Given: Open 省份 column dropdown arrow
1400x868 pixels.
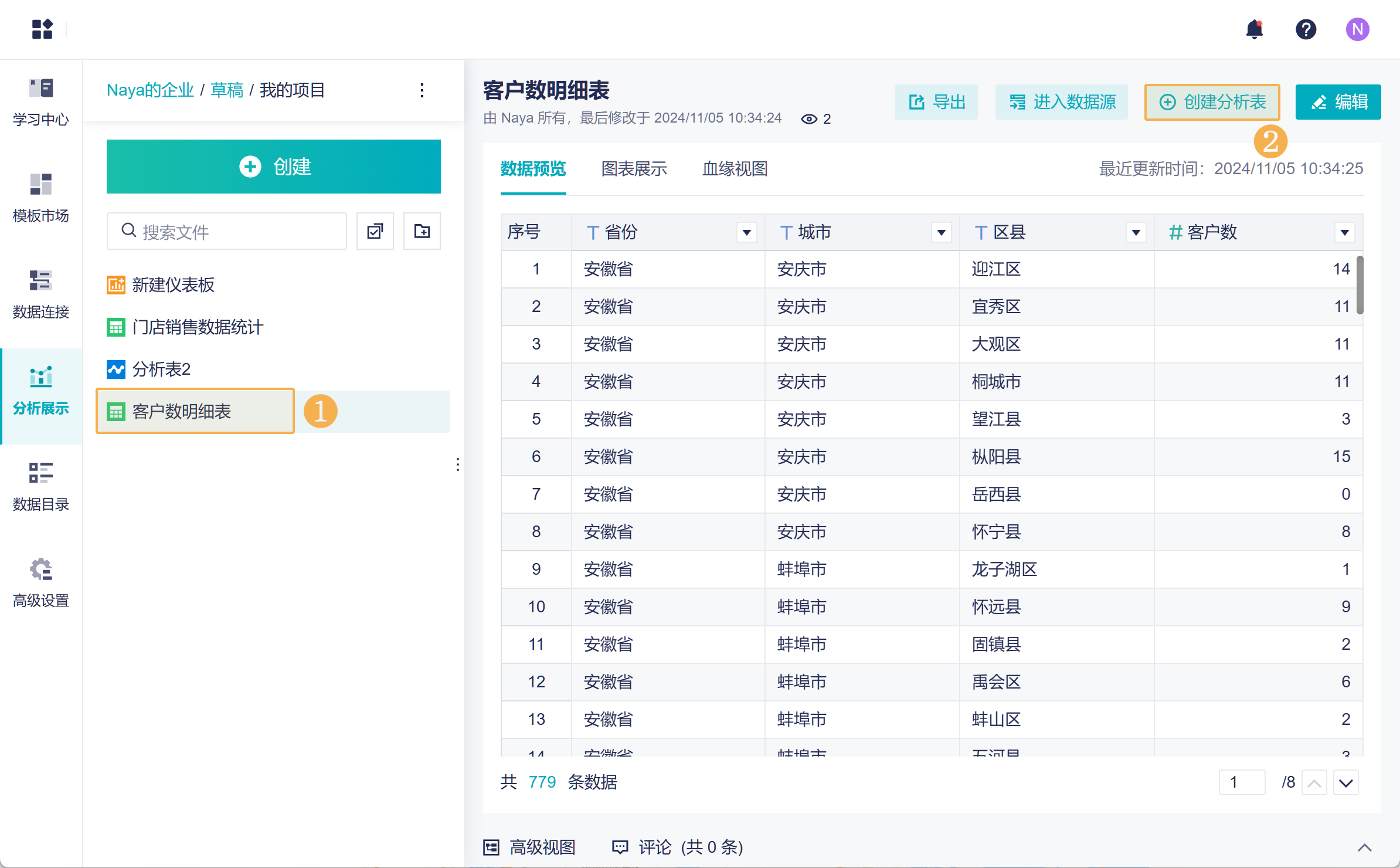Looking at the screenshot, I should coord(747,232).
